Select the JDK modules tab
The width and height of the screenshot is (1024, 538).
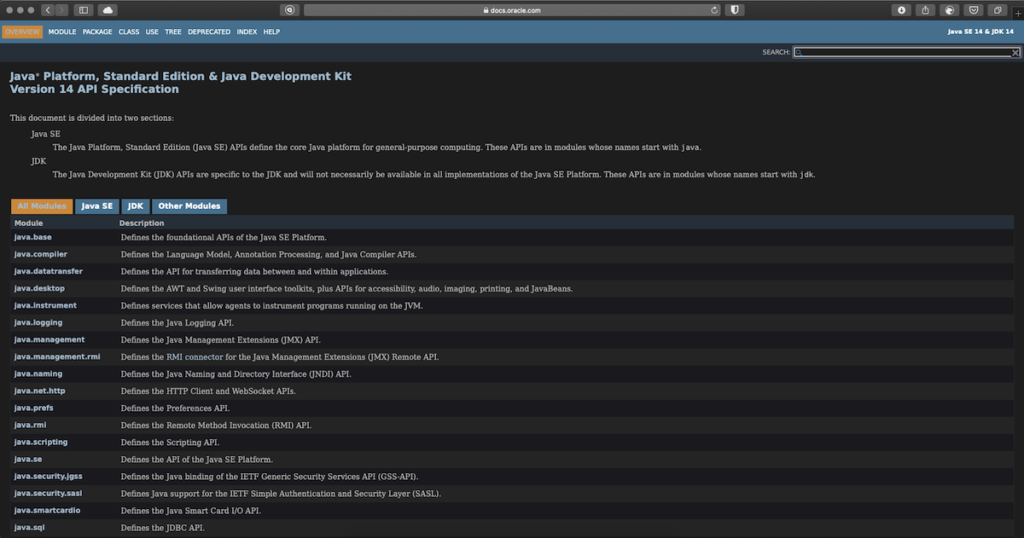135,206
